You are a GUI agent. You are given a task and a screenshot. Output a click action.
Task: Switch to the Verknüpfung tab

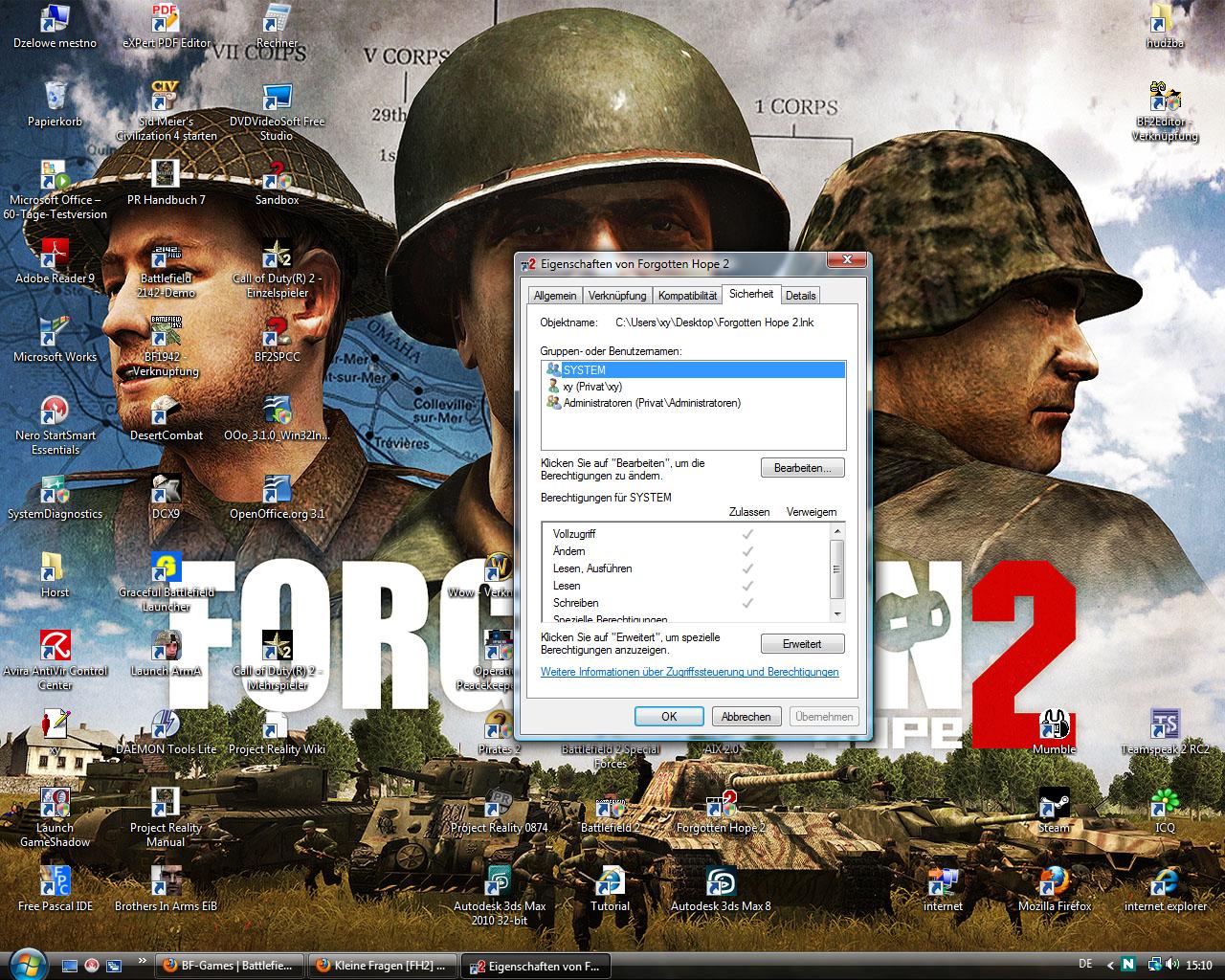pyautogui.click(x=617, y=296)
